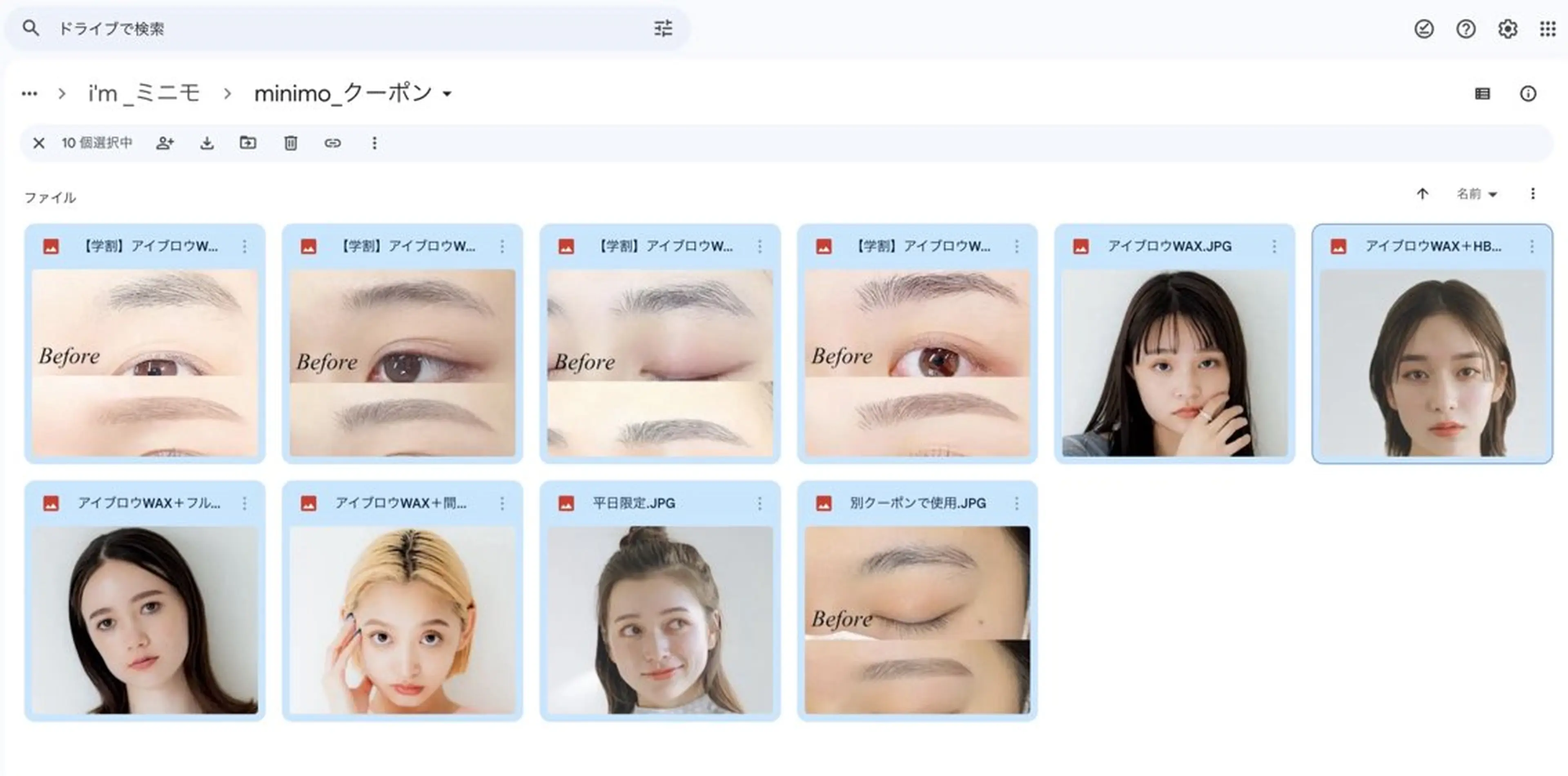Clear the selection with the X
Image resolution: width=1568 pixels, height=776 pixels.
tap(39, 143)
